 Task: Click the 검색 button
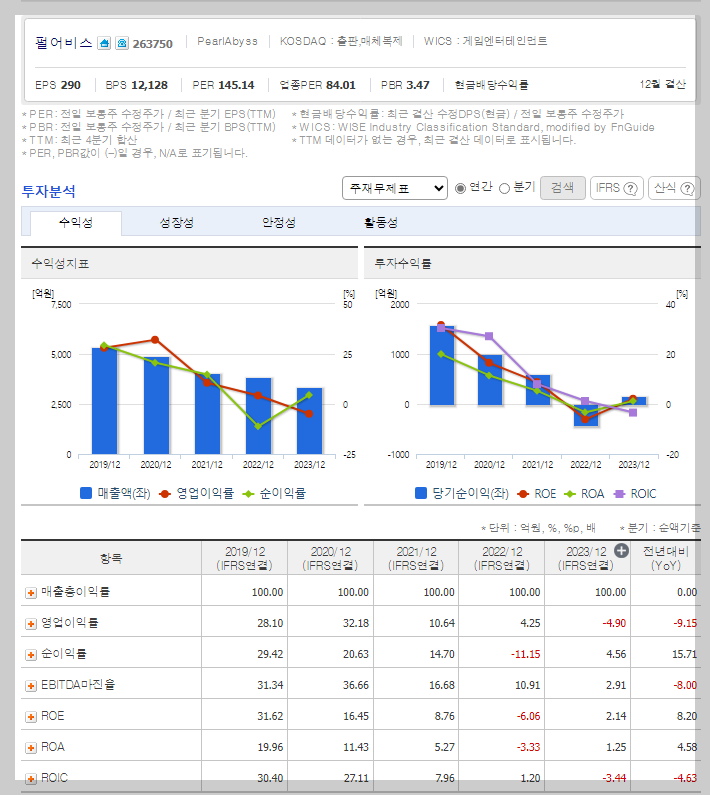coord(562,188)
